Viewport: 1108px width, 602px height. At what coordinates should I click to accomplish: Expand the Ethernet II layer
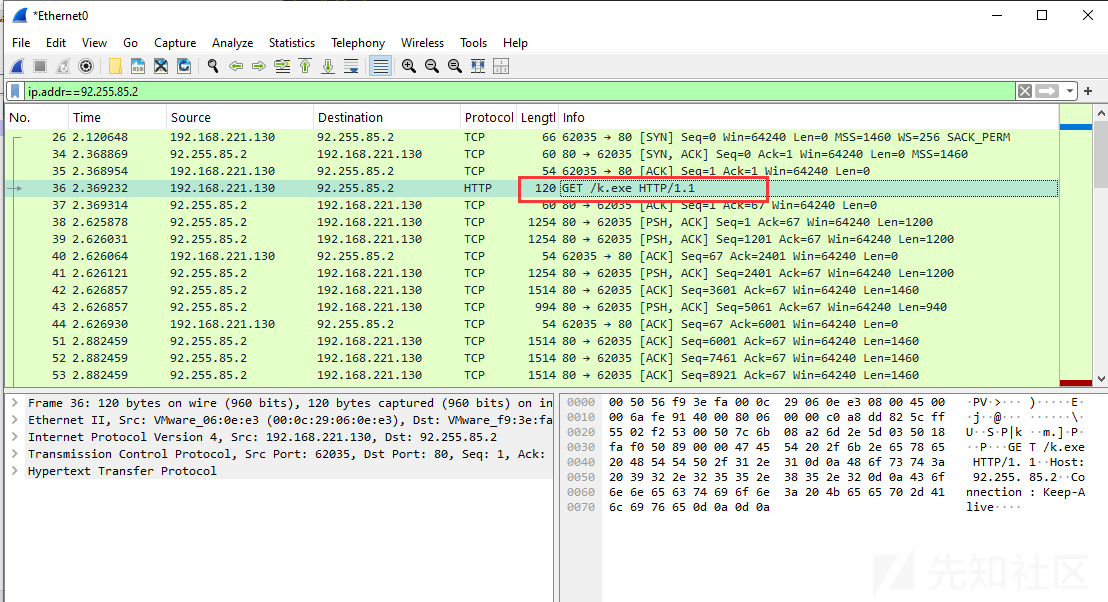[x=15, y=420]
